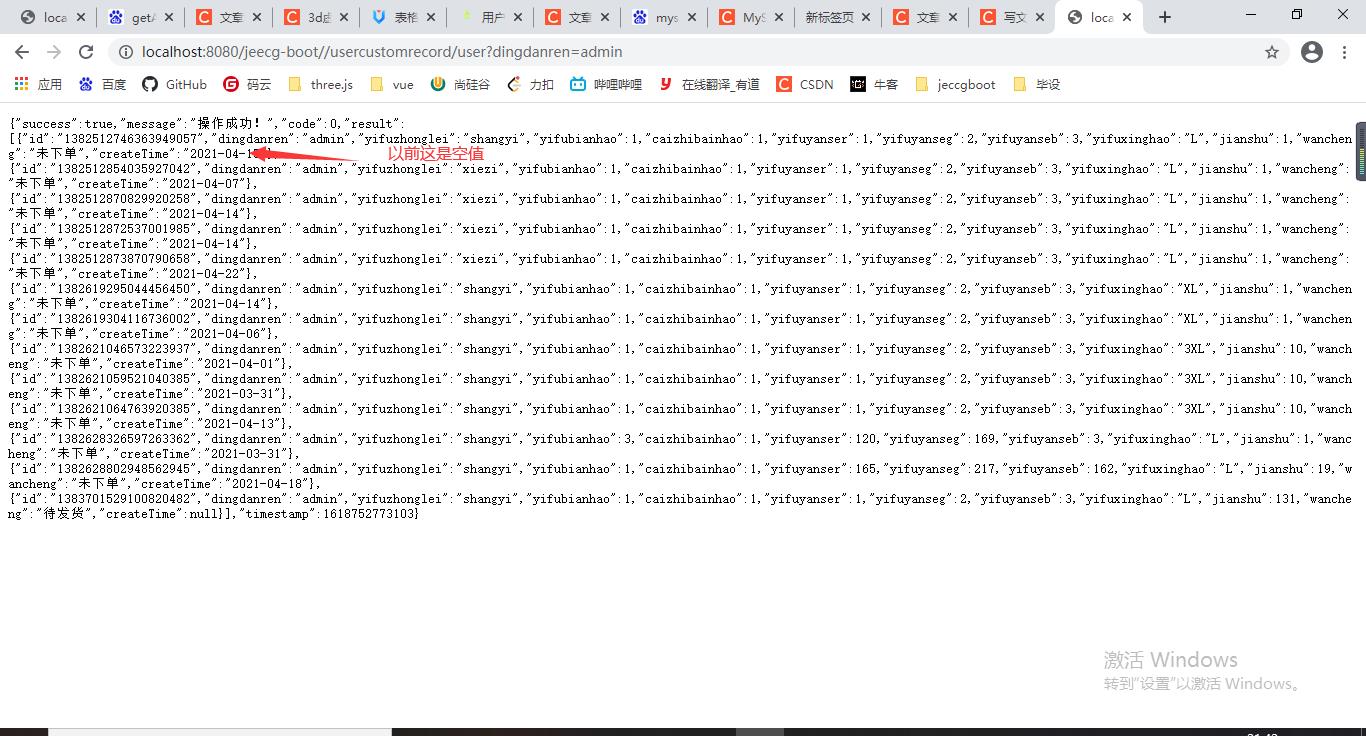The image size is (1366, 736).
Task: Expand the jeccgboot bookmark folder
Action: pos(955,84)
